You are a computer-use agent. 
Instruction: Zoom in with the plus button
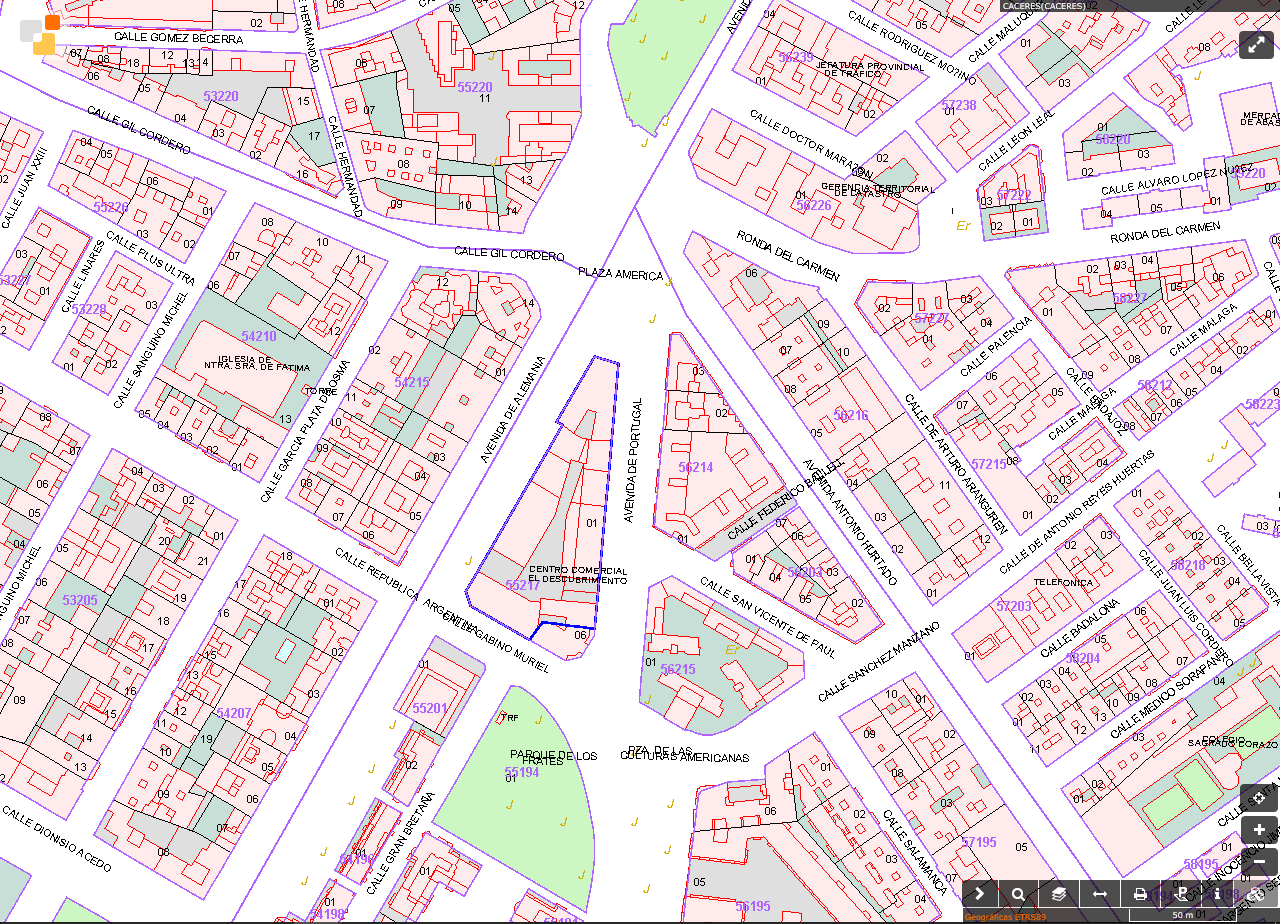tap(1259, 830)
